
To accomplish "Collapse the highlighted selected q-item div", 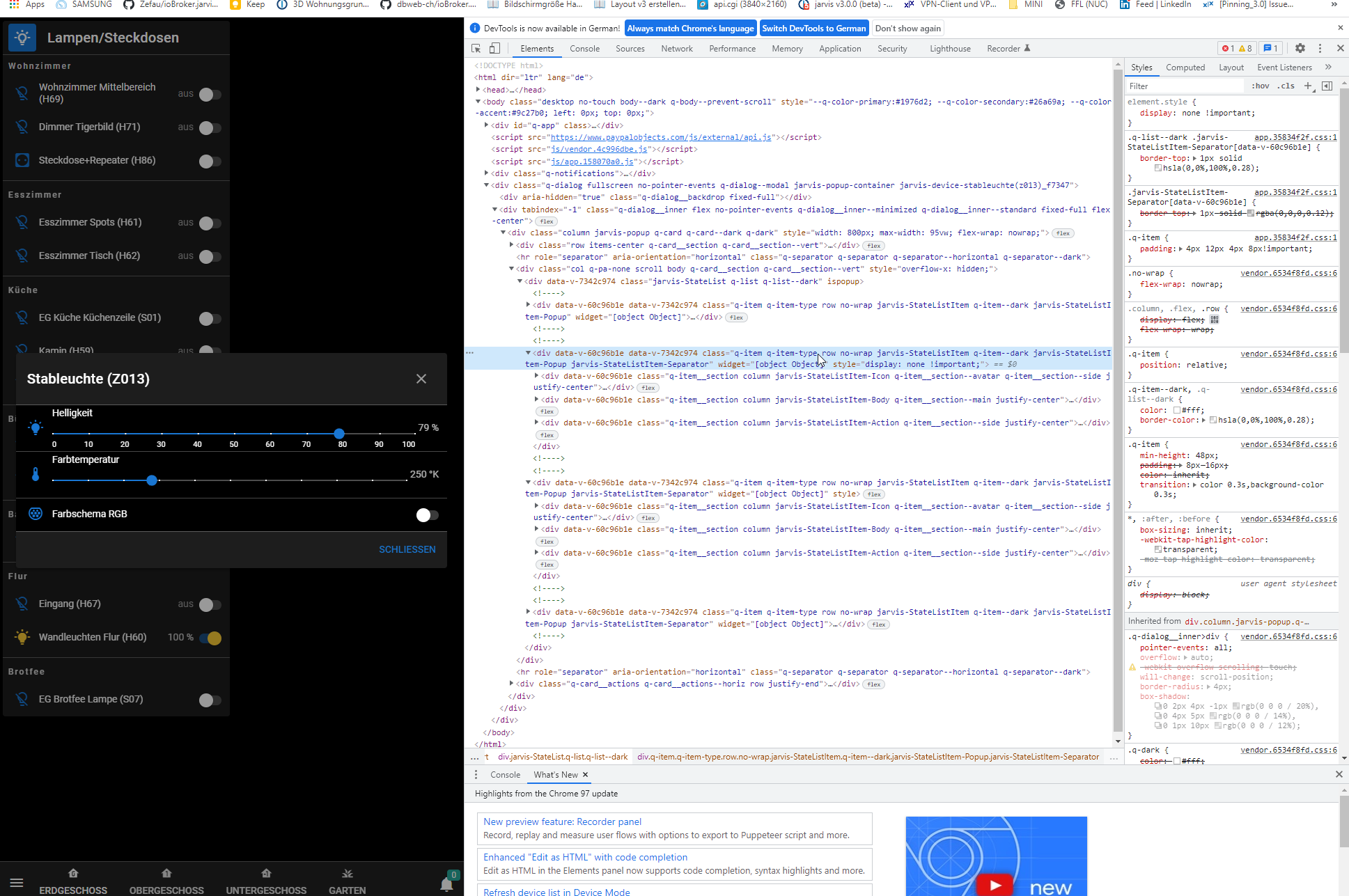I will [x=528, y=352].
